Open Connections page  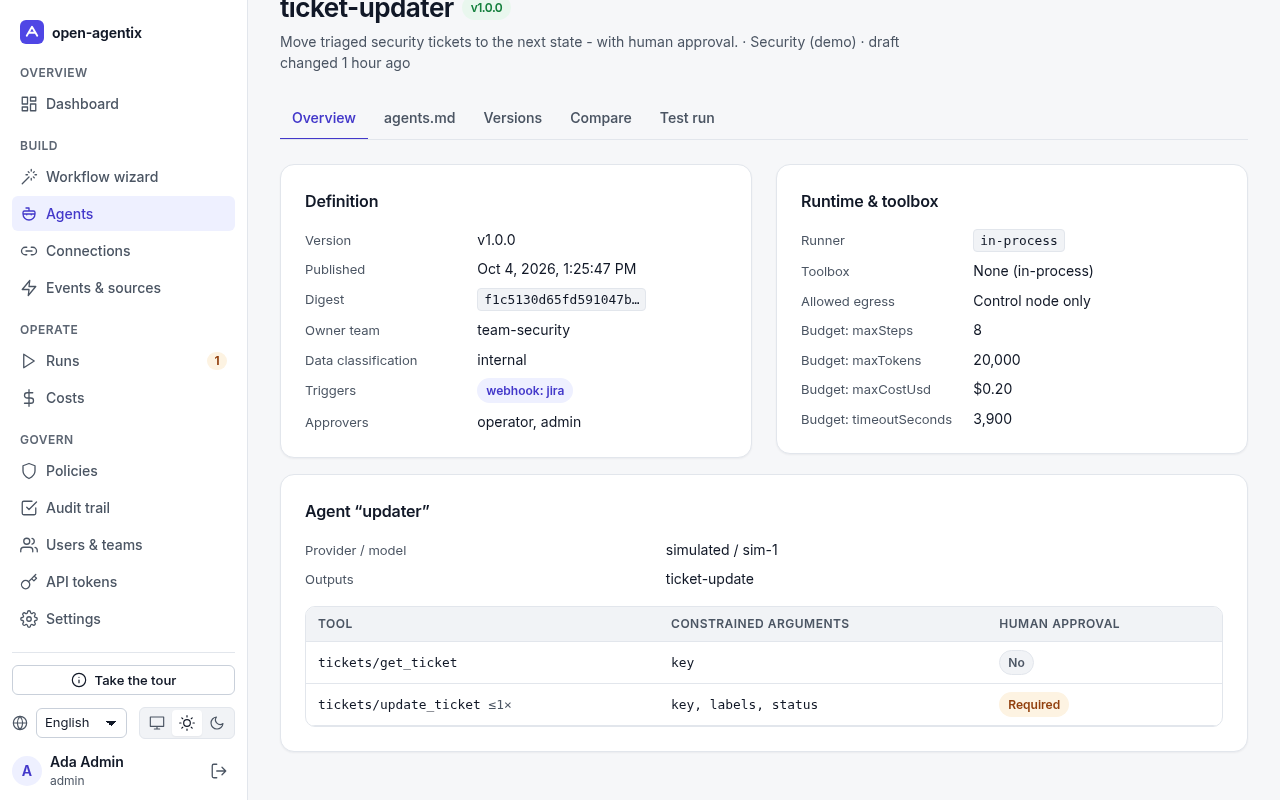[x=123, y=251]
